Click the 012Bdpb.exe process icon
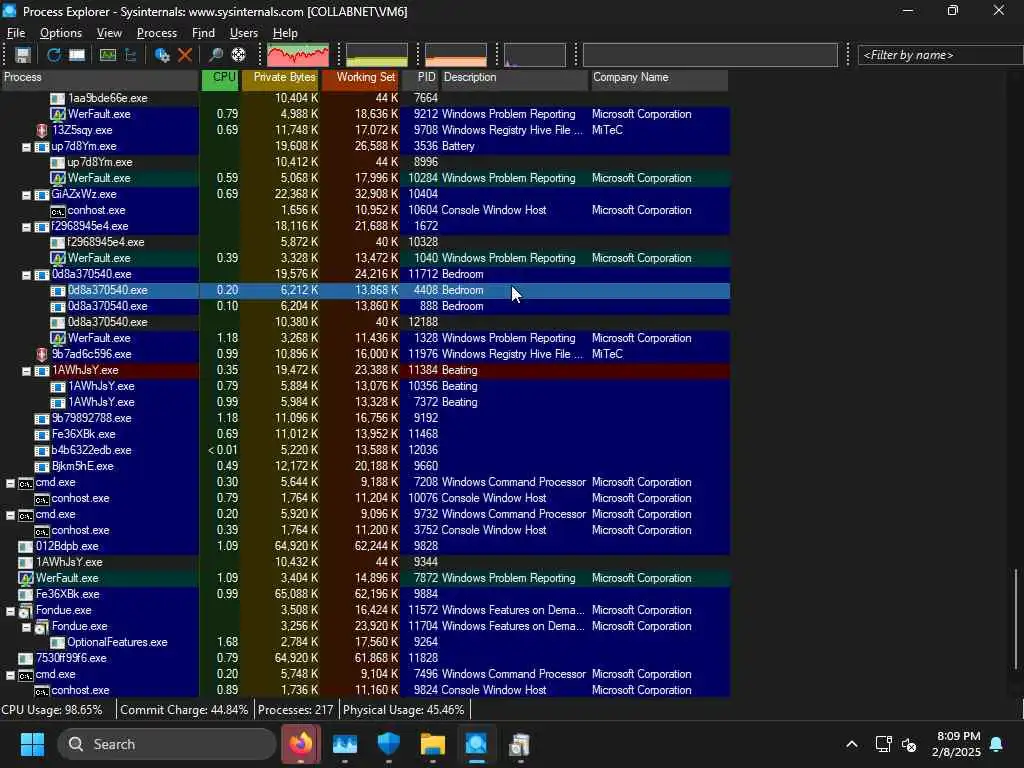 [x=25, y=547]
